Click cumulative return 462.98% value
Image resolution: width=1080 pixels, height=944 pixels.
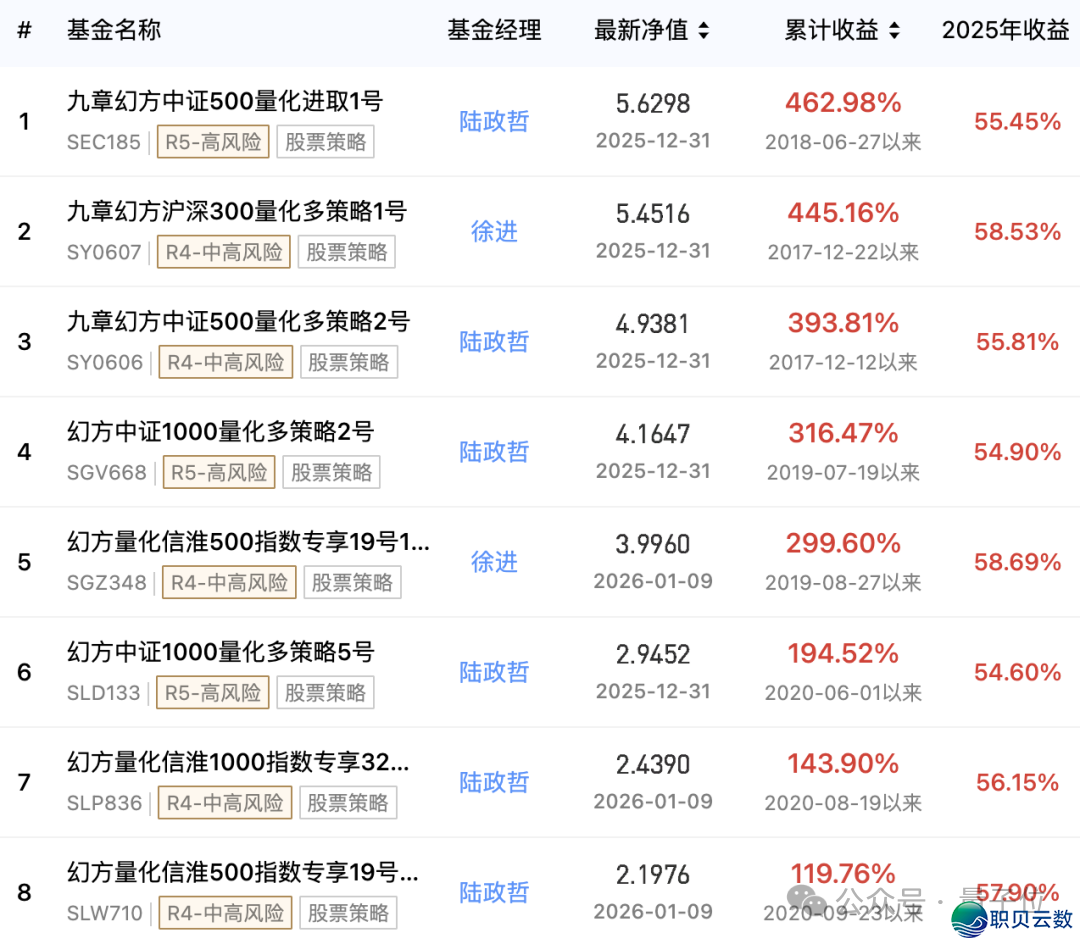click(x=843, y=103)
